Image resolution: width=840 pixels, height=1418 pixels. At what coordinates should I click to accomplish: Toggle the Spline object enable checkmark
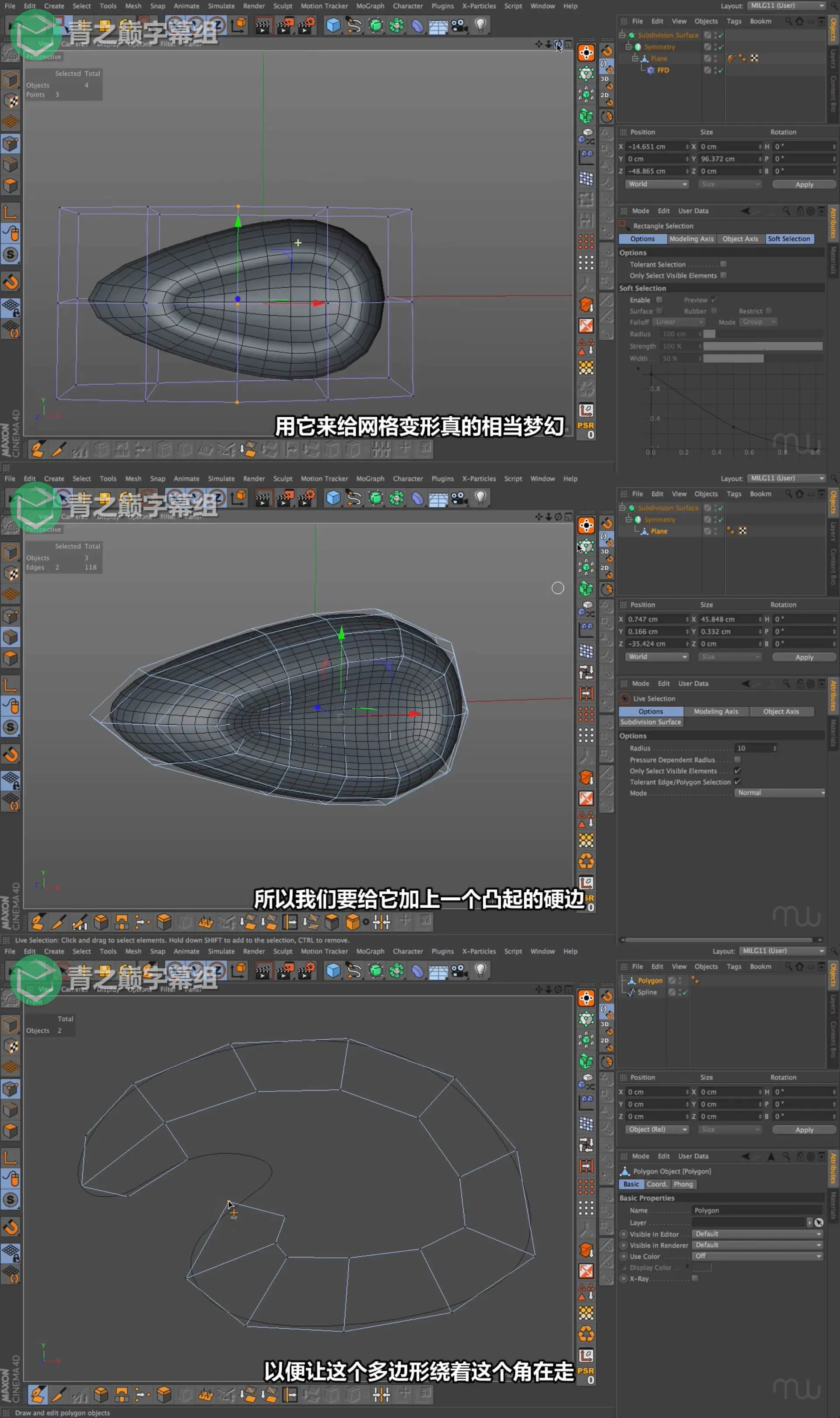pos(684,992)
